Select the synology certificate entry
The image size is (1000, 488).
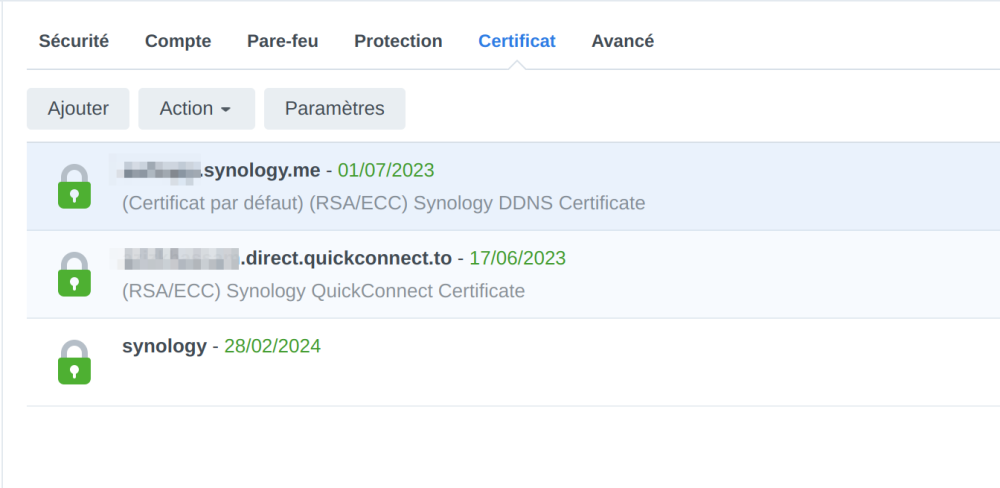[x=164, y=346]
